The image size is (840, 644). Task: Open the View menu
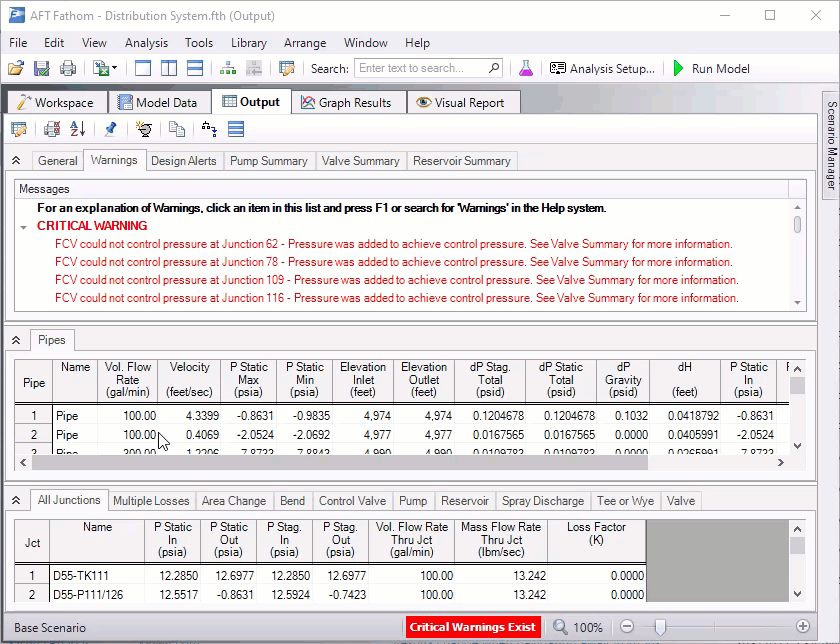tap(94, 43)
